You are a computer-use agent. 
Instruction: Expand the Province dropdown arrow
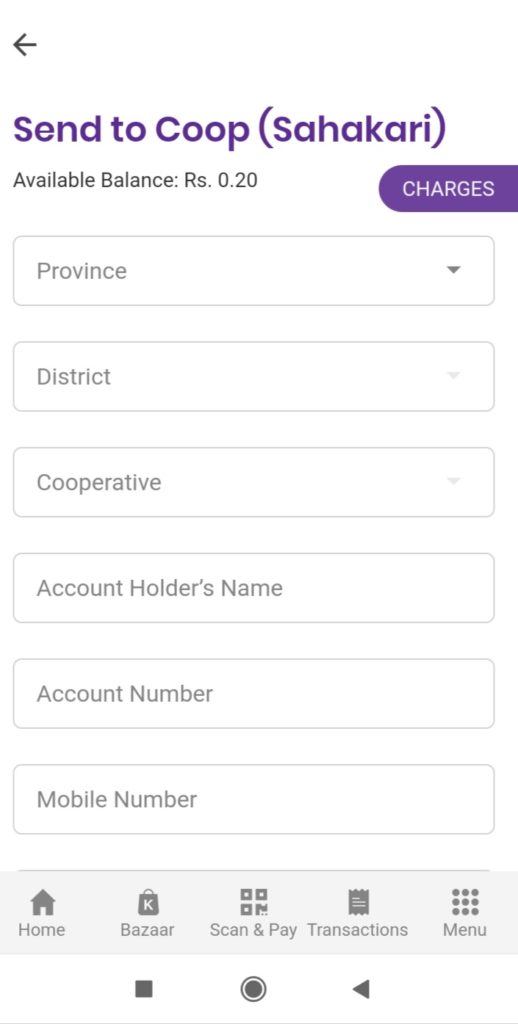tap(453, 270)
